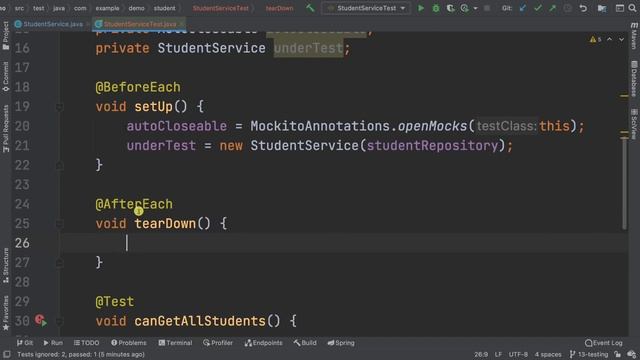Open the Favorites tool window

[x=6, y=313]
